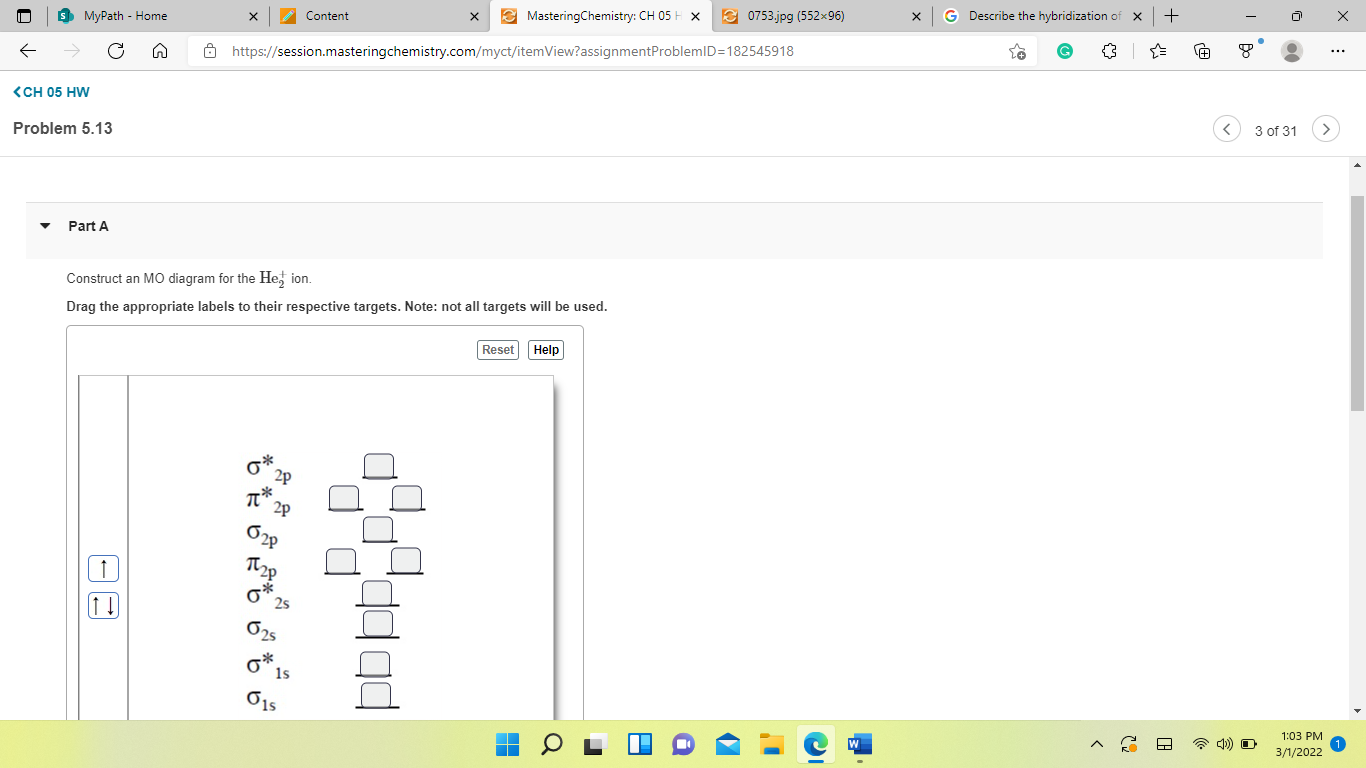Click the Reset button
The image size is (1366, 768).
(x=497, y=349)
